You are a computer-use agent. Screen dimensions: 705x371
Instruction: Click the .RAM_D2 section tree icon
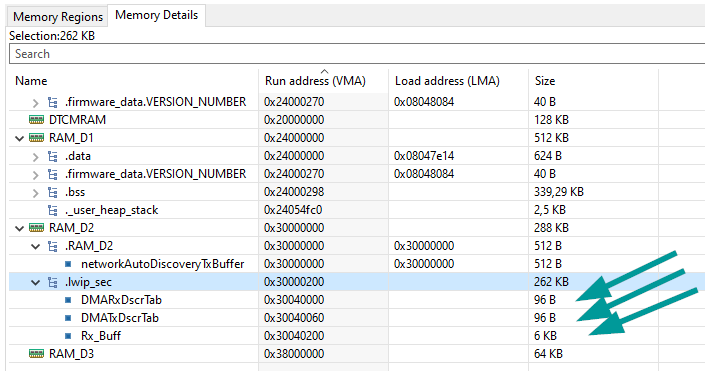(53, 246)
